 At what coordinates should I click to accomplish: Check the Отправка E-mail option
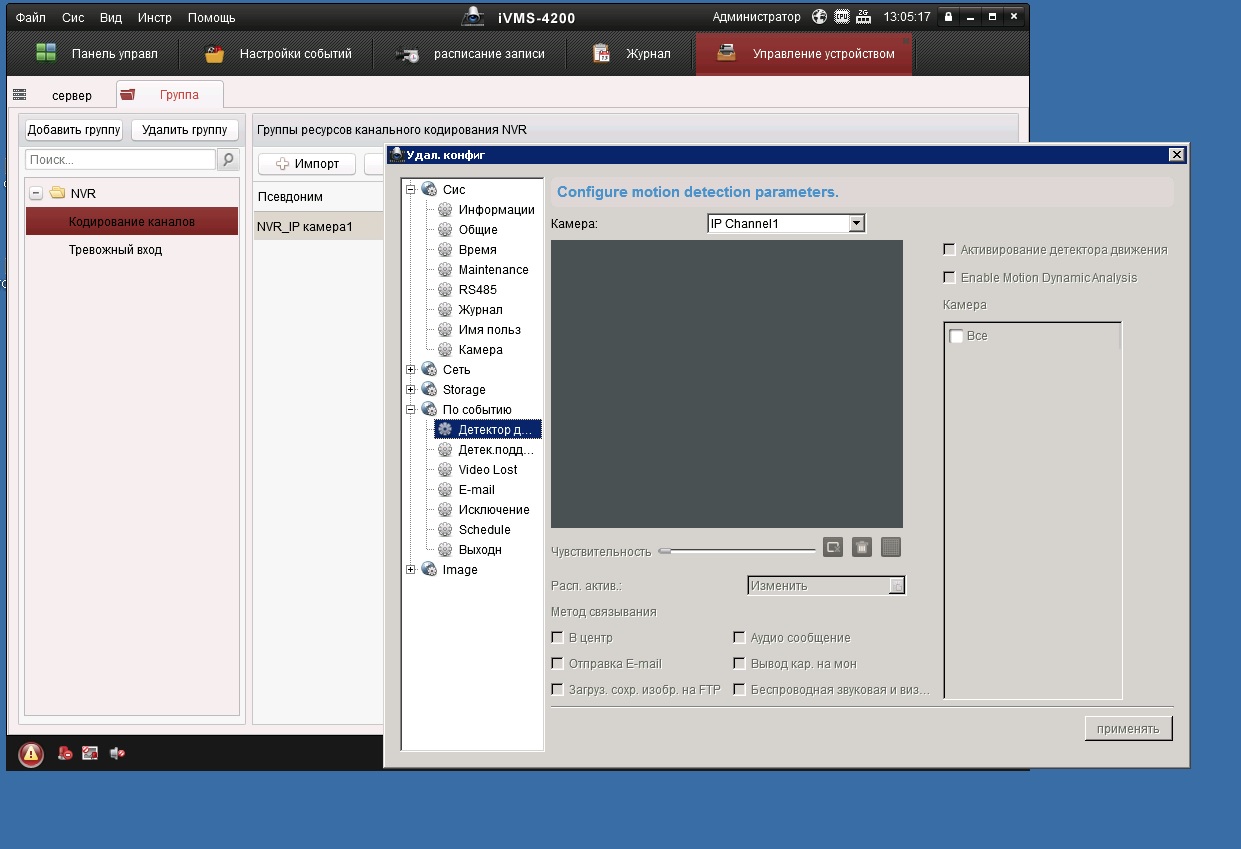click(558, 664)
